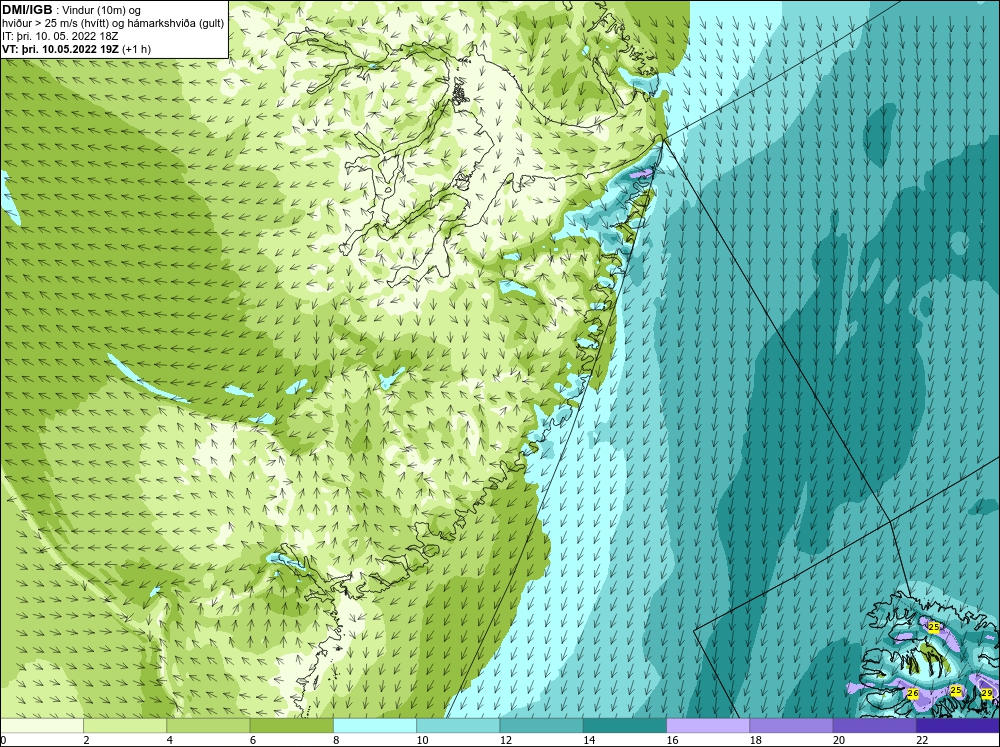Click the legend scale value 8
The height and width of the screenshot is (747, 1000).
click(336, 740)
